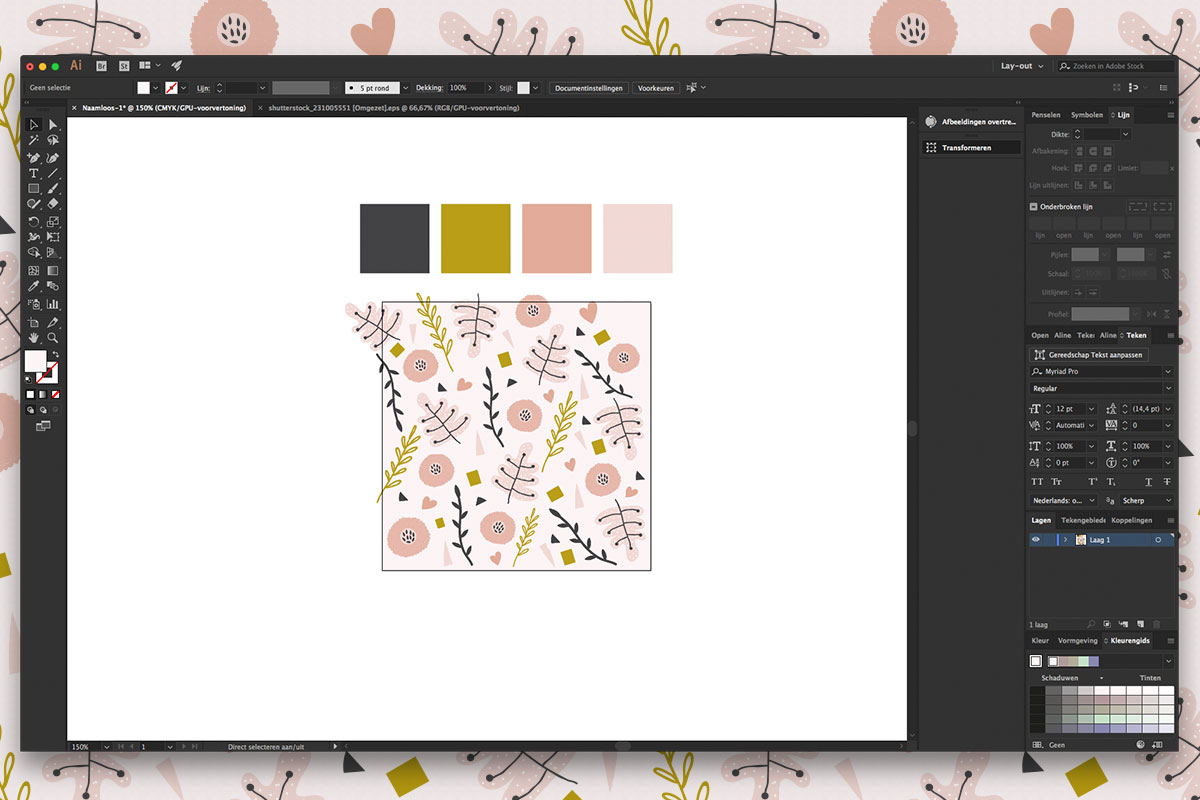This screenshot has width=1200, height=800.
Task: Click the Voorkeuren button
Action: [656, 88]
